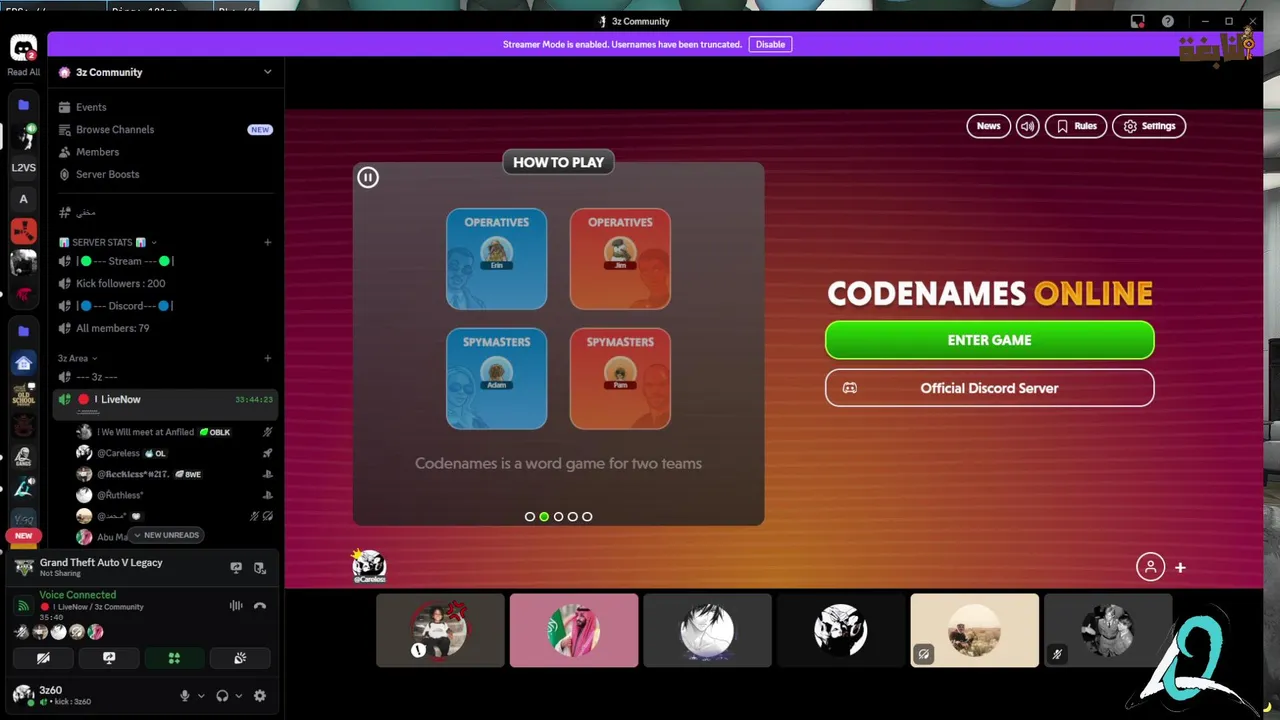Viewport: 1280px width, 720px height.
Task: Click the ENTER GAME button
Action: pos(990,340)
